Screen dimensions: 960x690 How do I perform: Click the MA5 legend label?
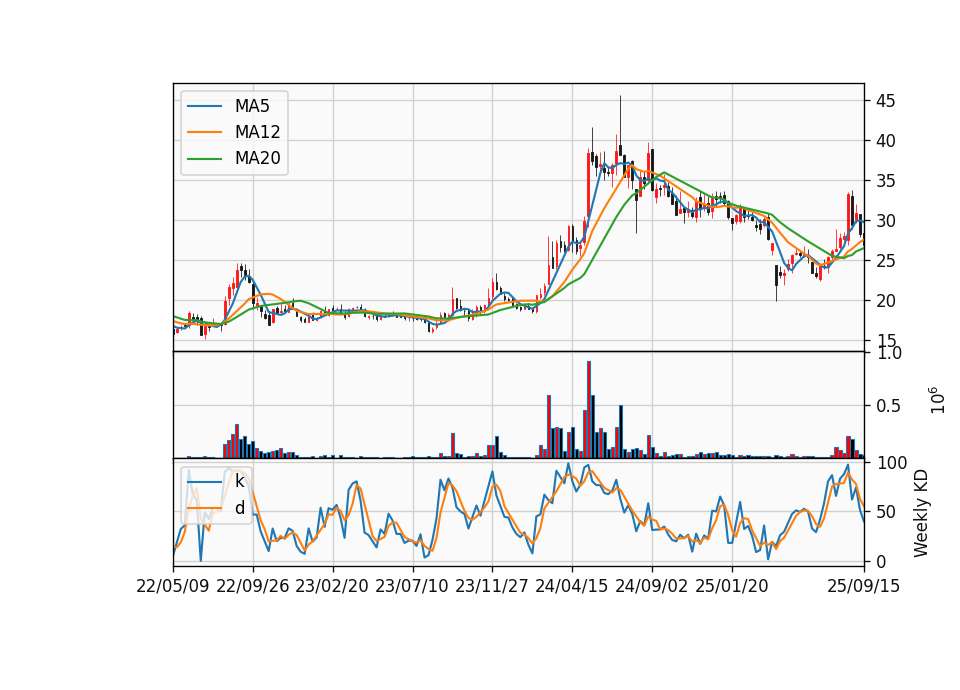pyautogui.click(x=252, y=106)
